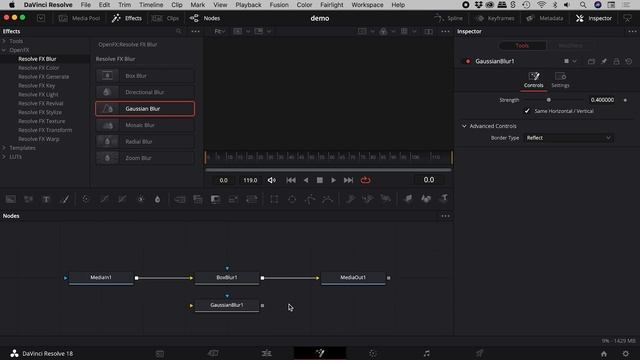Open the Deliver rocket page
The height and width of the screenshot is (360, 640).
tap(480, 353)
